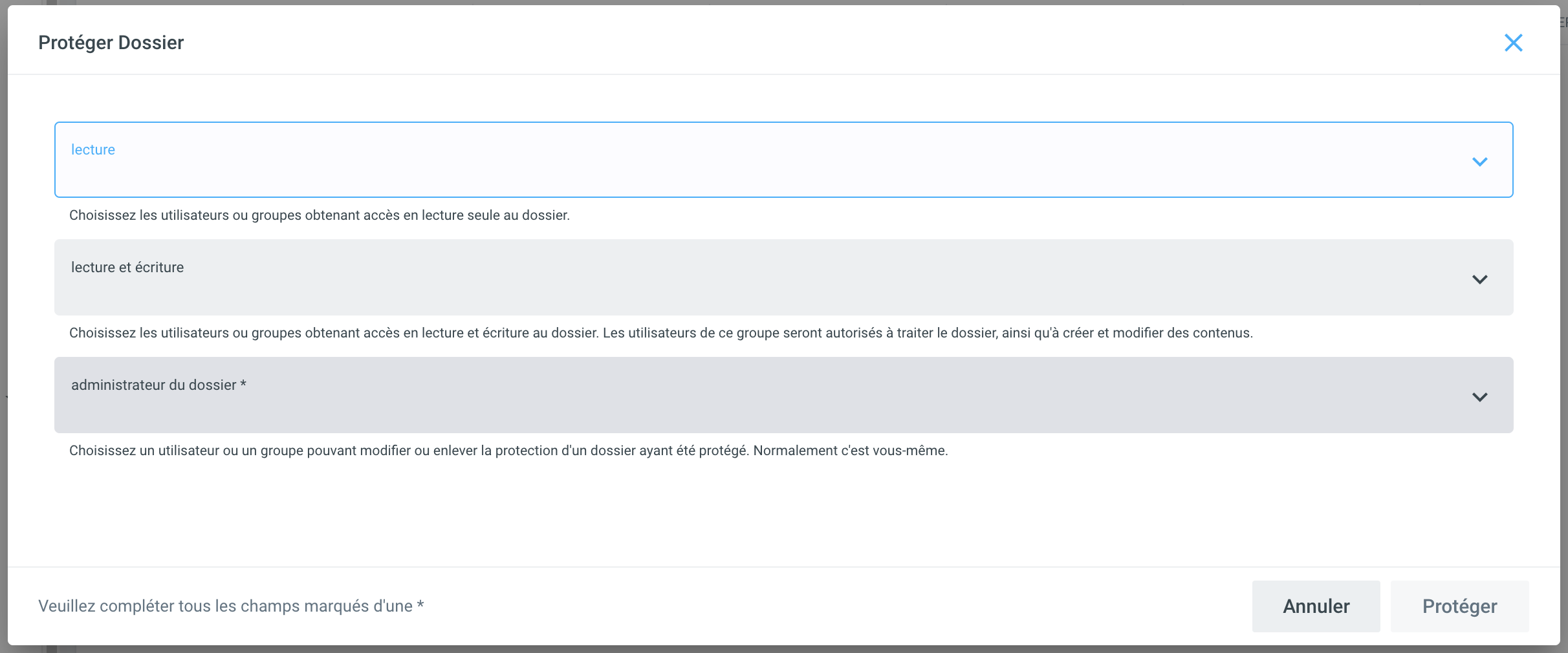This screenshot has width=1568, height=653.
Task: Click the lecture et écriture chevron arrow
Action: tap(1479, 279)
